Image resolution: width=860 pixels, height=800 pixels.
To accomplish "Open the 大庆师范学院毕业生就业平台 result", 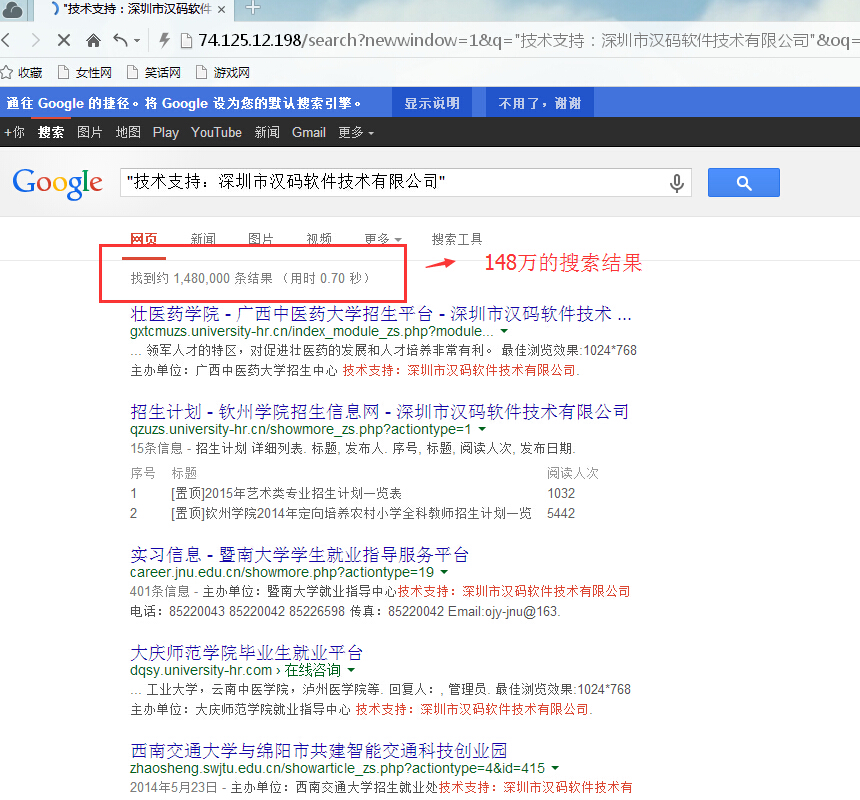I will (x=246, y=653).
